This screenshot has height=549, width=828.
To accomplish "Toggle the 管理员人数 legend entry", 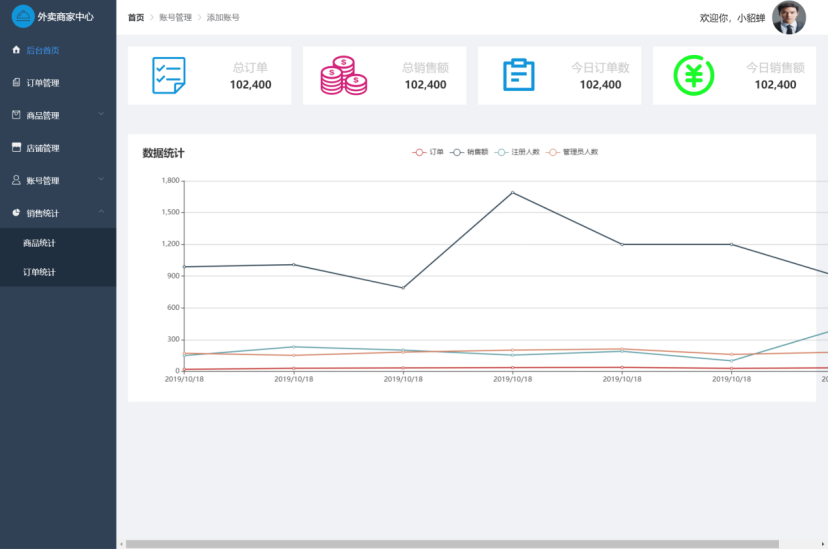I will (571, 152).
